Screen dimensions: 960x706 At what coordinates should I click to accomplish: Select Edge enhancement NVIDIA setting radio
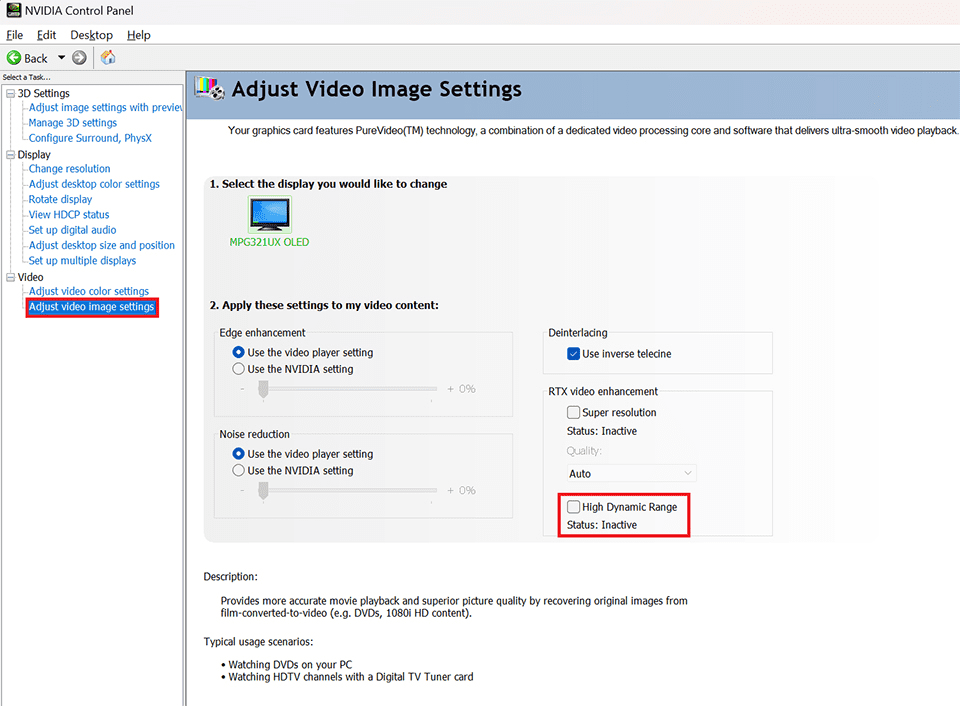pyautogui.click(x=238, y=369)
